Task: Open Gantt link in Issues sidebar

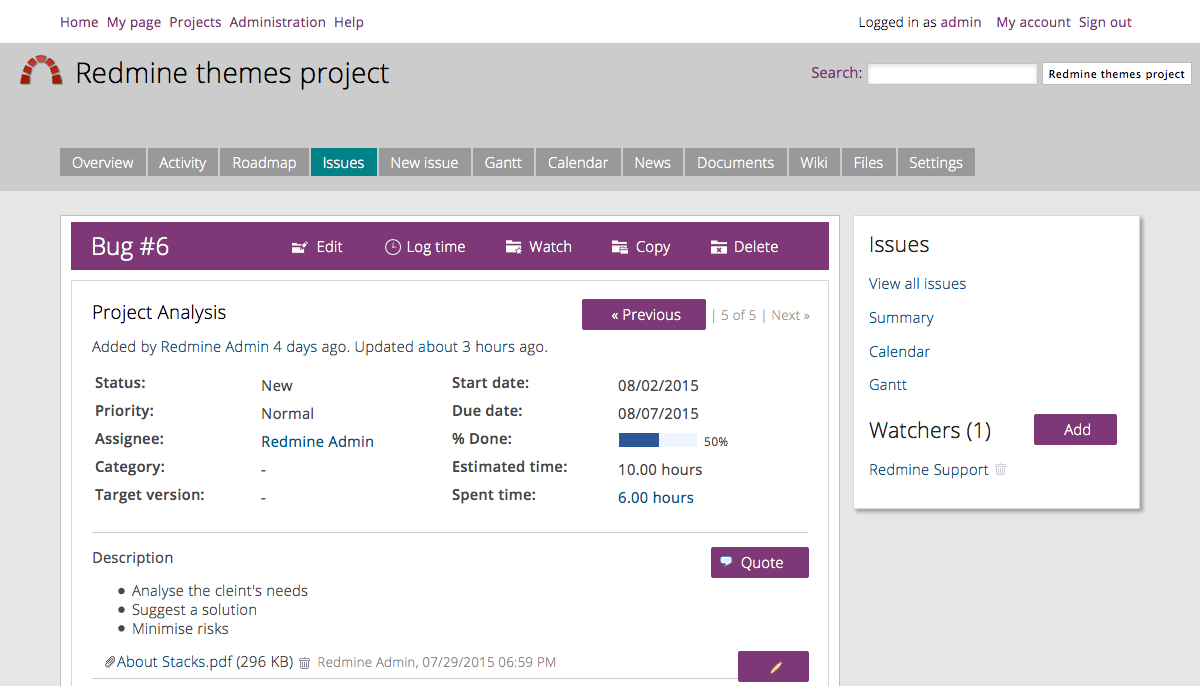Action: point(888,385)
